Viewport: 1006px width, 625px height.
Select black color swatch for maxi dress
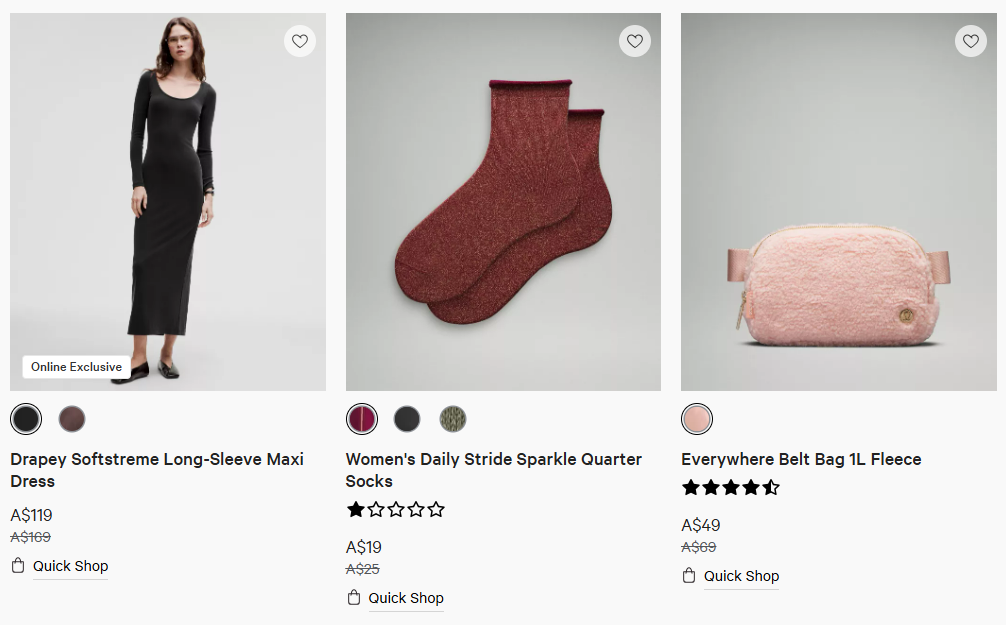tap(26, 418)
